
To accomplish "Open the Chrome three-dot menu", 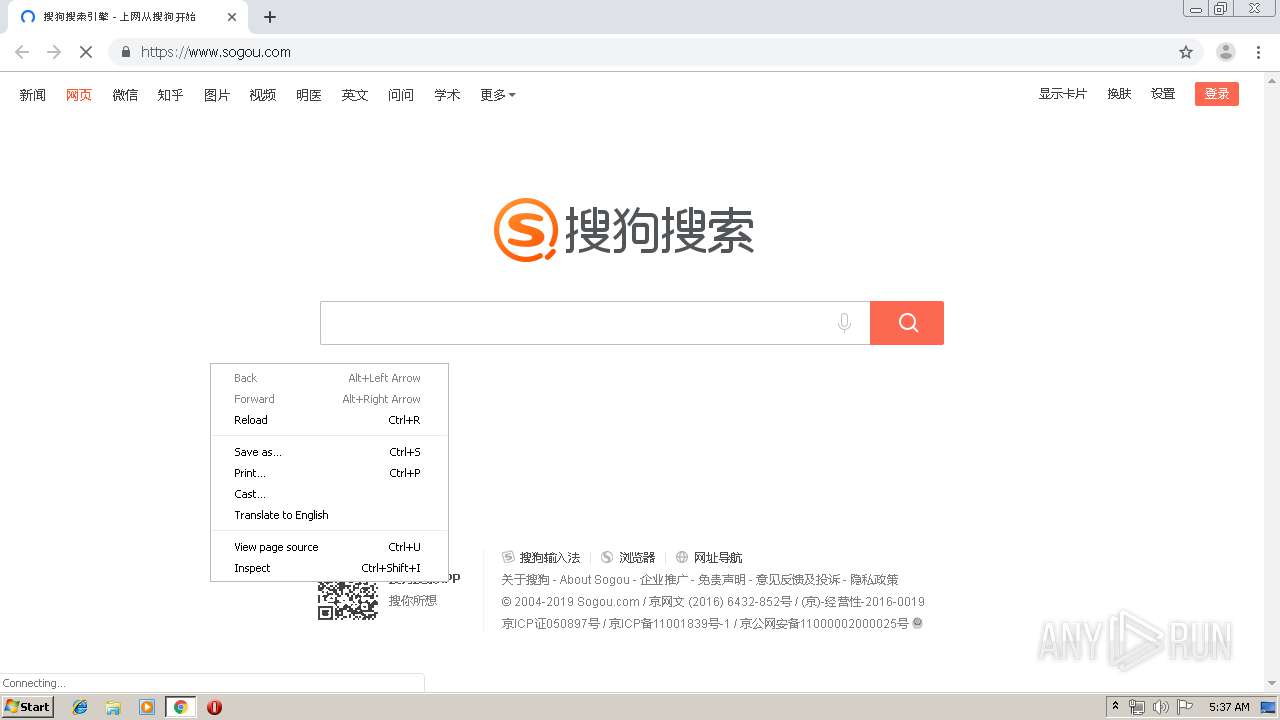I will pos(1259,52).
